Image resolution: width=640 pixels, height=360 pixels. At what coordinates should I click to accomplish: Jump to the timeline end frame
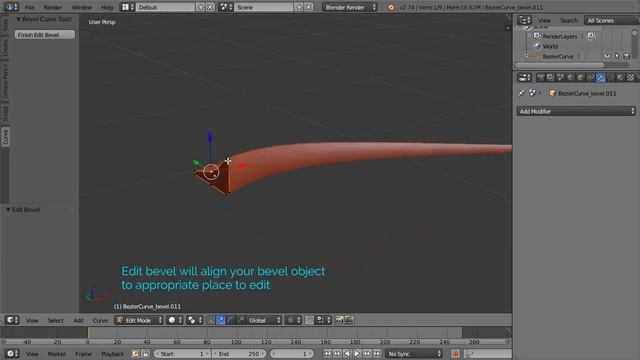(x=377, y=353)
